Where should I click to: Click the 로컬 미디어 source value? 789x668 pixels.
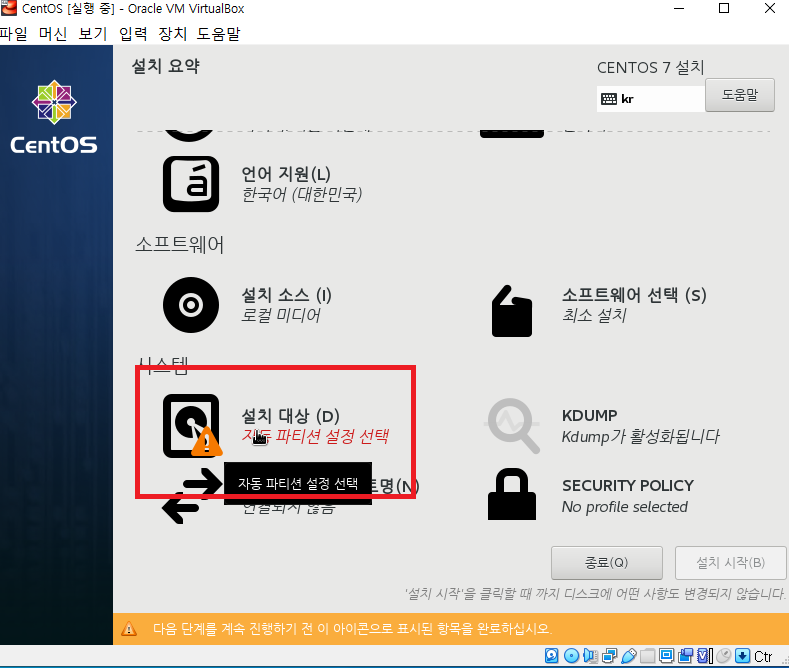pyautogui.click(x=281, y=315)
